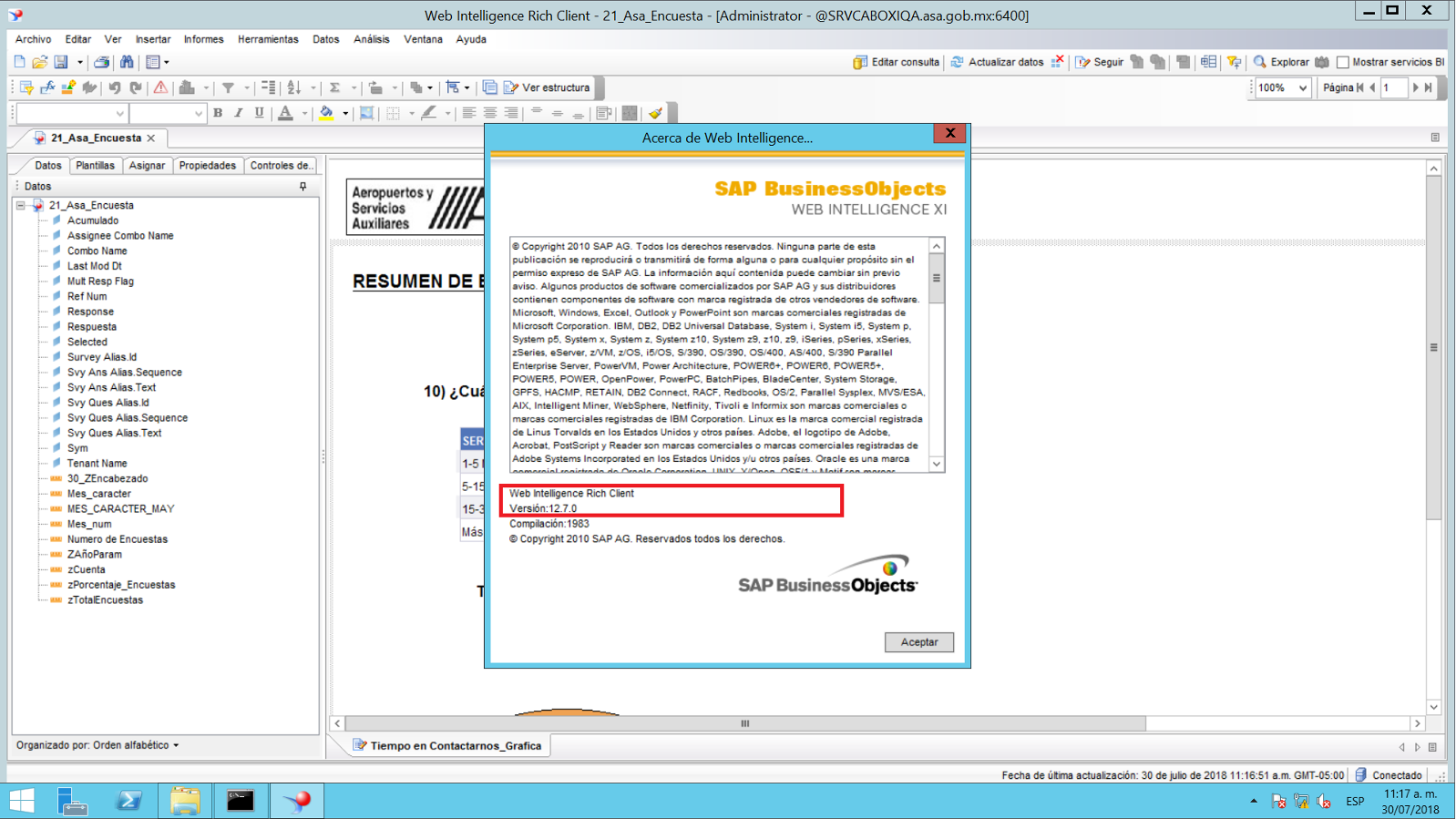1456x819 pixels.
Task: Toggle bold formatting
Action: tap(218, 113)
